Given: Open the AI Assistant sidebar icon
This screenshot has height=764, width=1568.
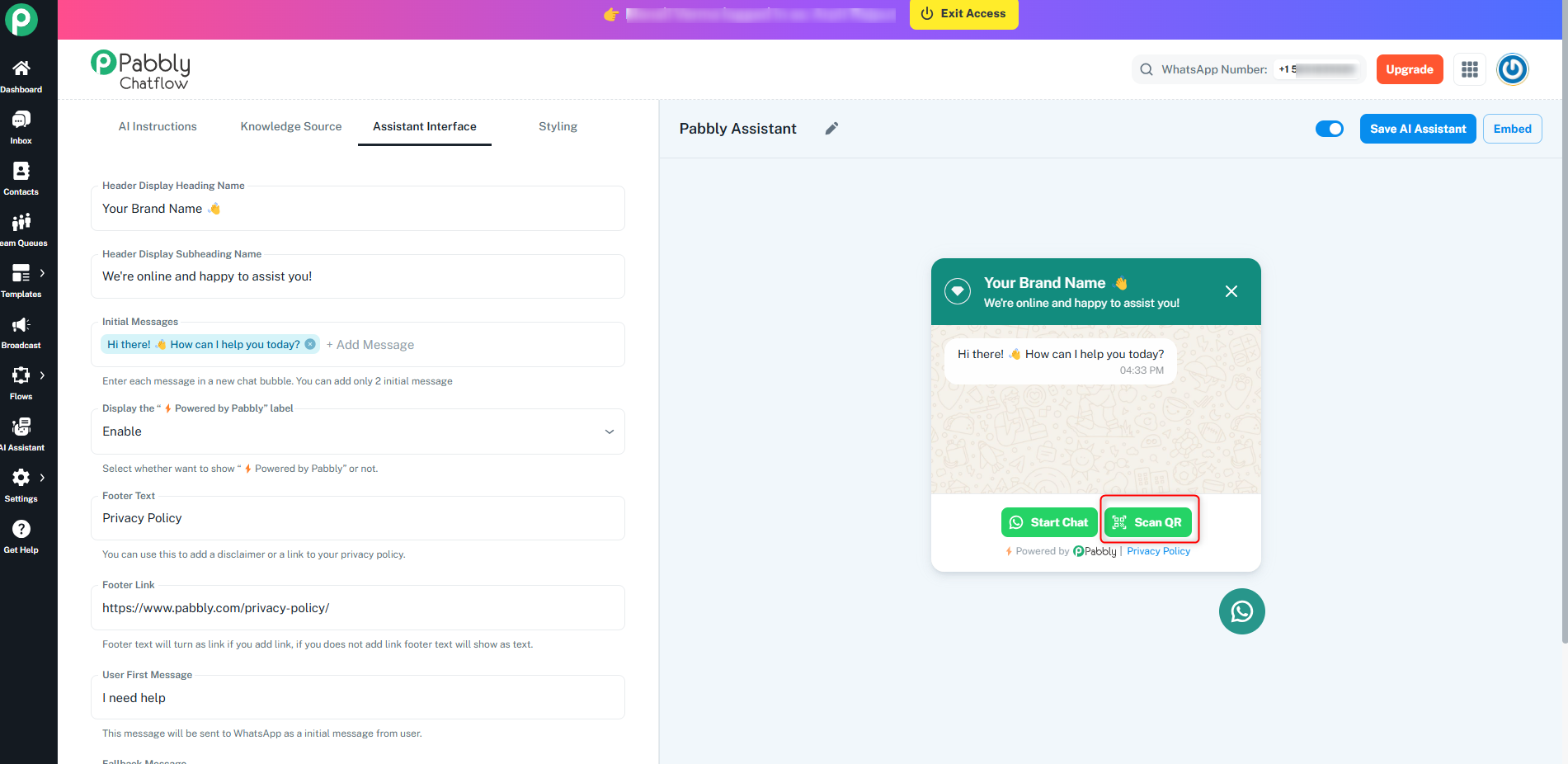Looking at the screenshot, I should [x=21, y=427].
